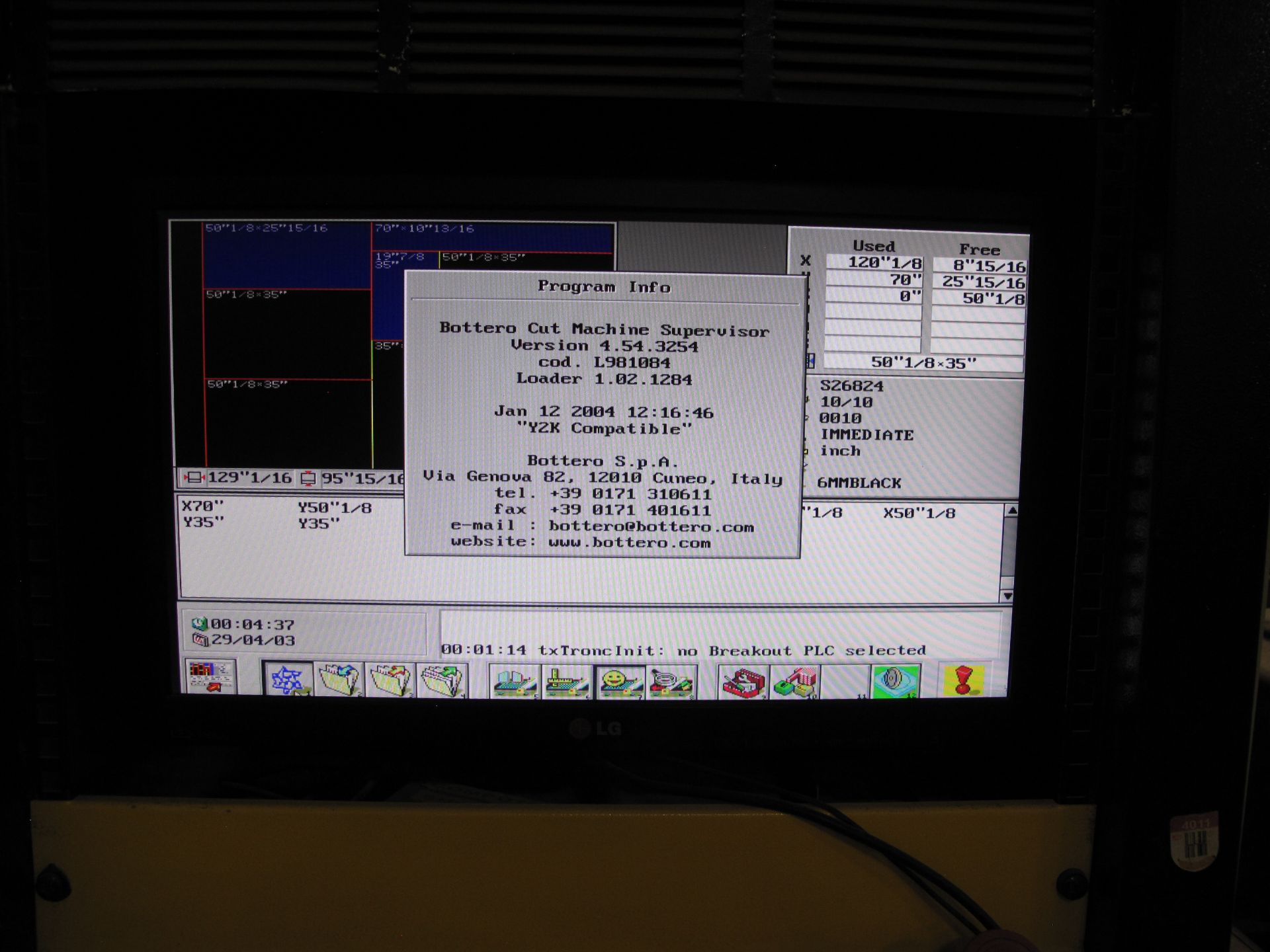Image resolution: width=1270 pixels, height=952 pixels.
Task: Click the sheet width icon beside 129"1/16
Action: [x=194, y=477]
